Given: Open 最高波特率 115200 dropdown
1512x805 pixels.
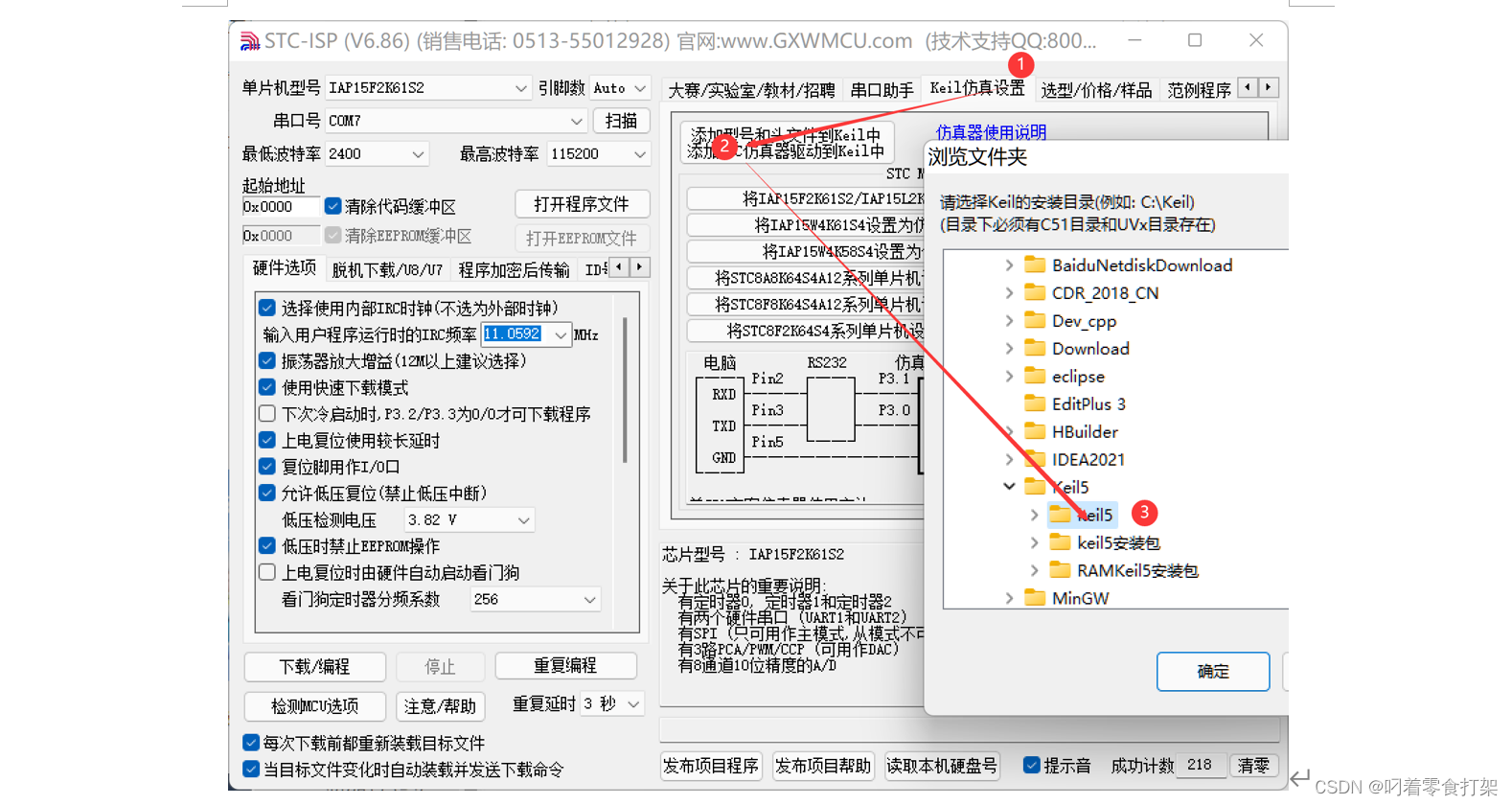Looking at the screenshot, I should pos(599,153).
